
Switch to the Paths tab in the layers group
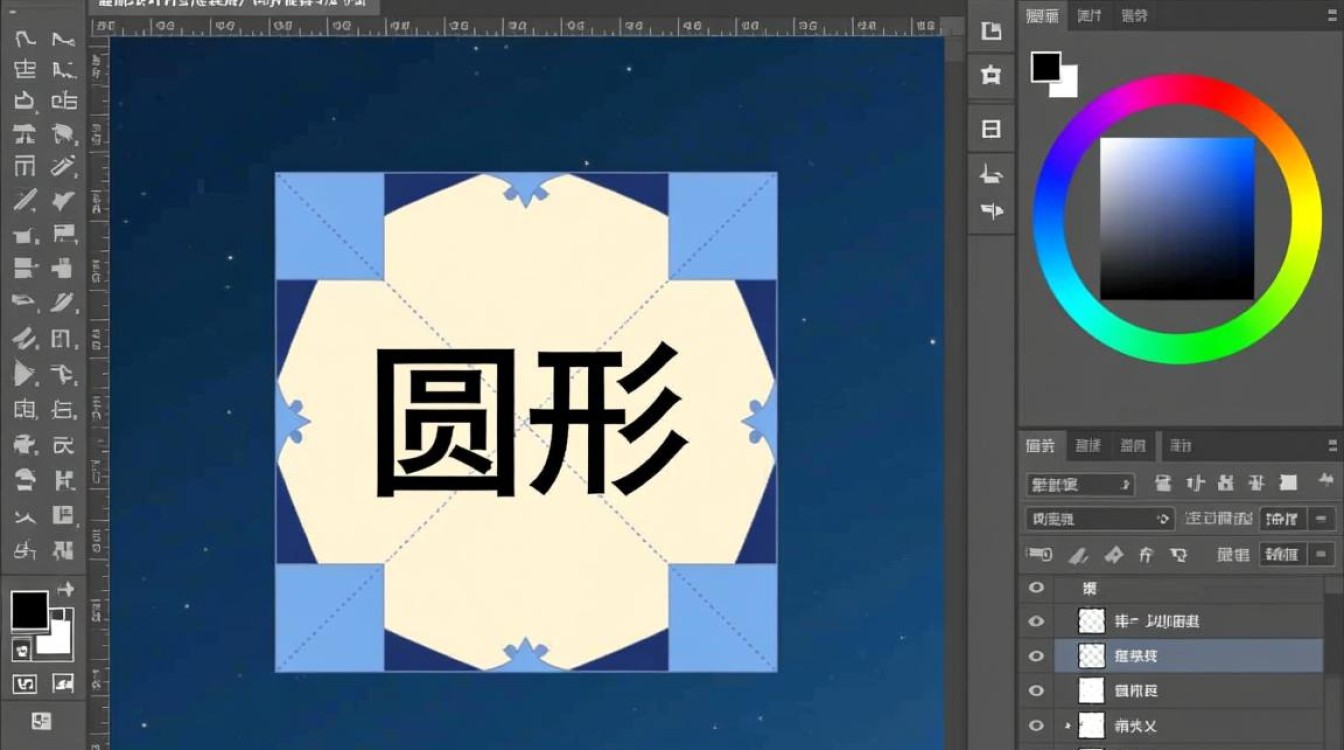pyautogui.click(x=1134, y=446)
